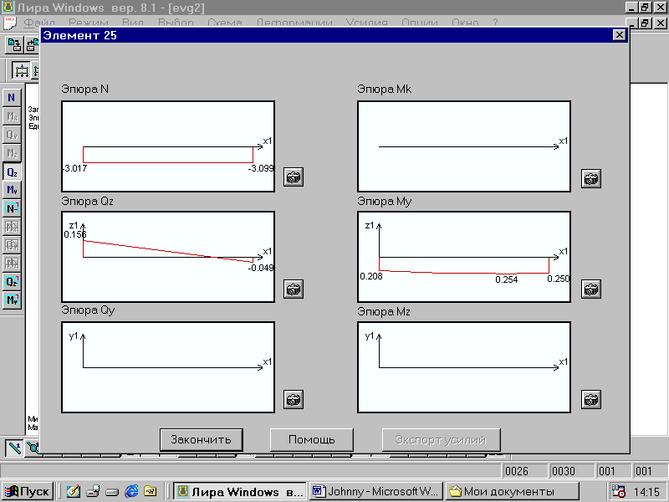Click the -3.017 value in Эпюра N
The width and height of the screenshot is (669, 502).
tap(75, 168)
